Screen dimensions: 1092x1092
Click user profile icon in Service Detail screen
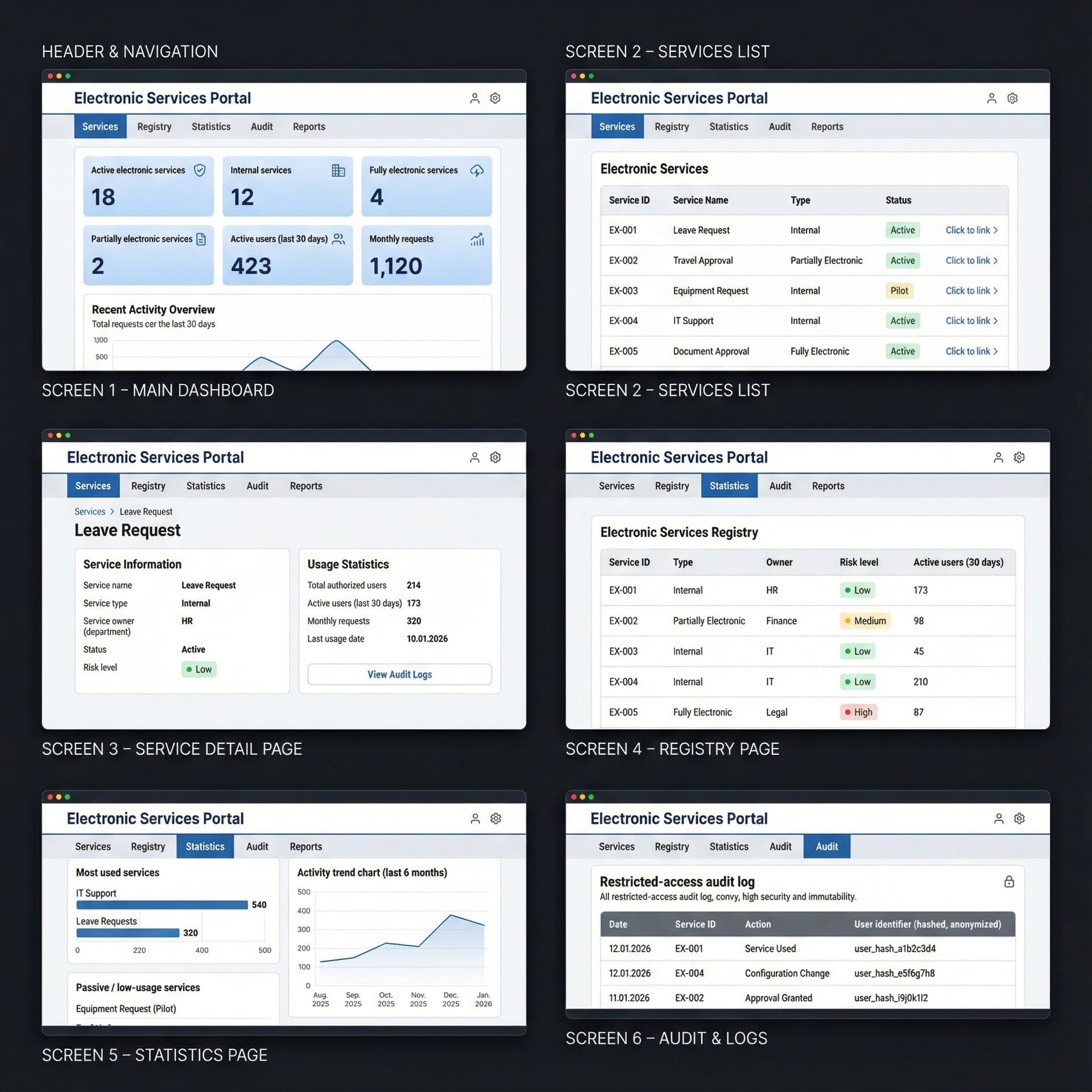[x=474, y=457]
